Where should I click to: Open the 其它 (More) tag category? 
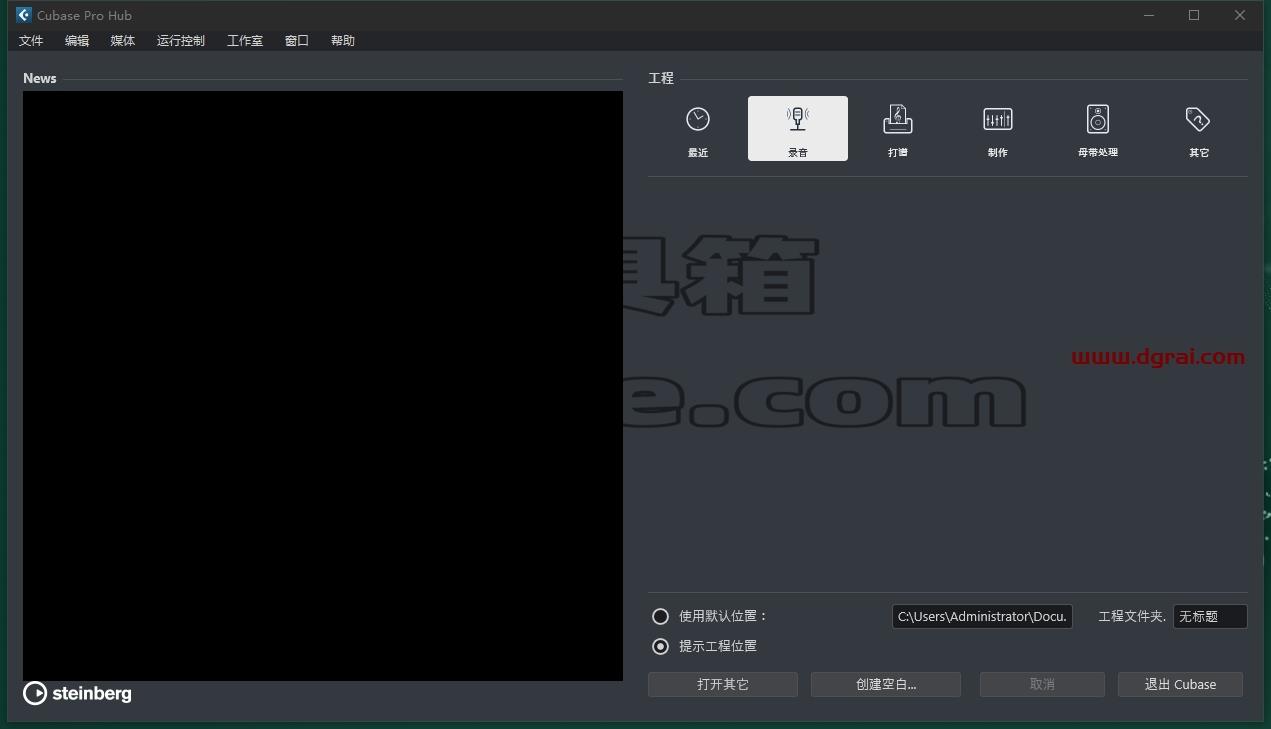point(1198,129)
